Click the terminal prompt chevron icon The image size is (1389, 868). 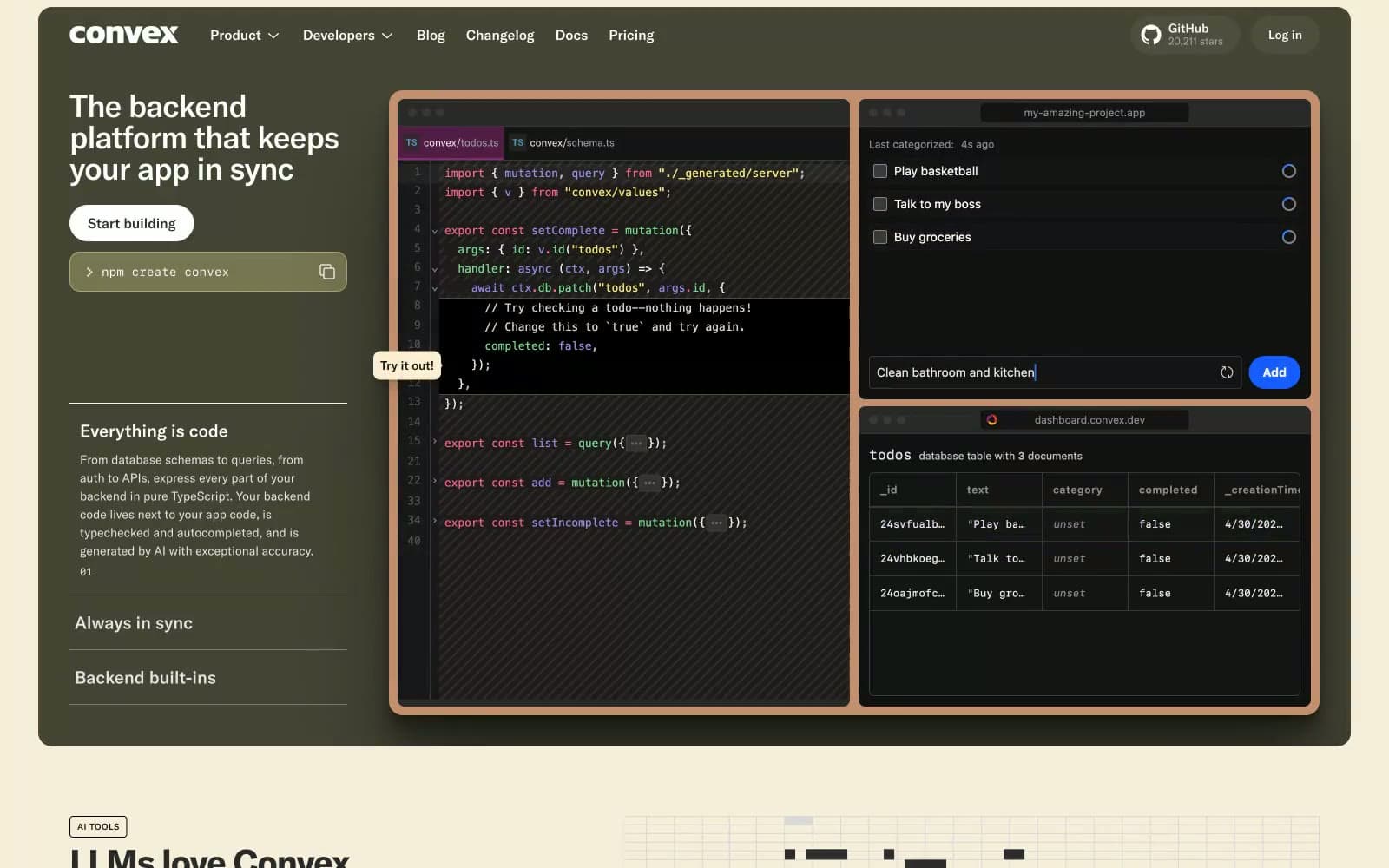pyautogui.click(x=89, y=272)
